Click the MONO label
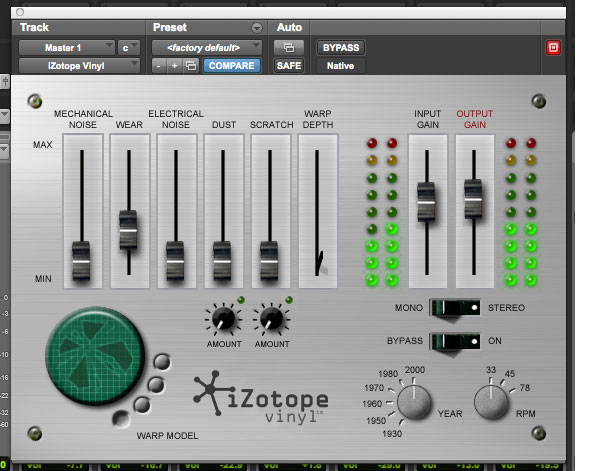Screen dimensions: 600x471 click(x=409, y=308)
